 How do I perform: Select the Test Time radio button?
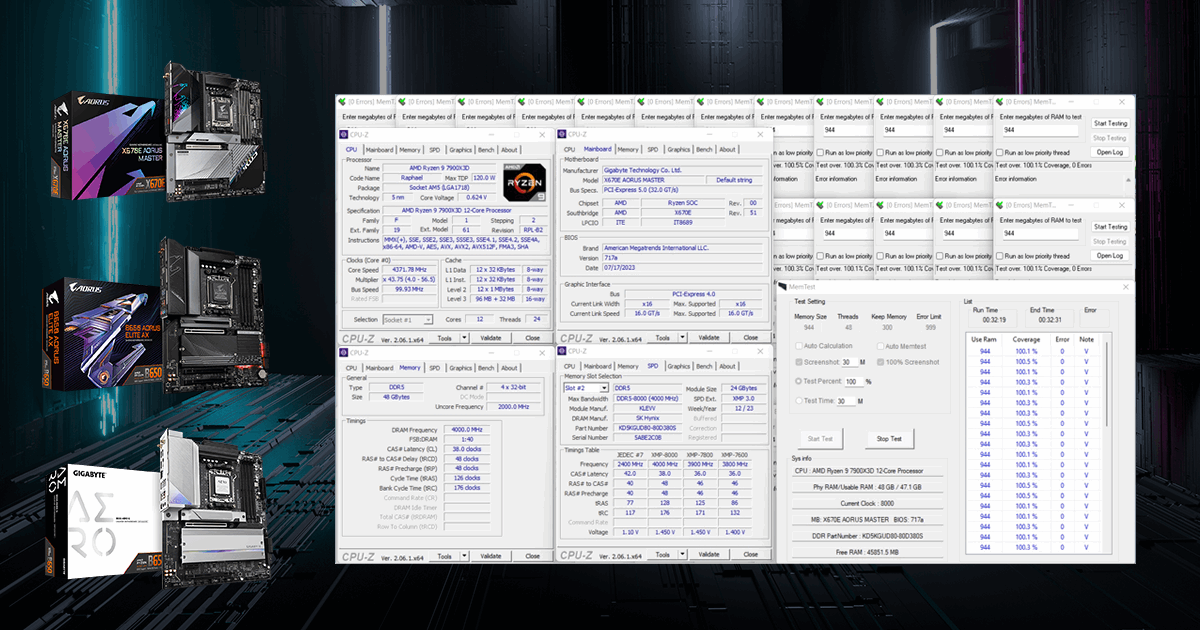(x=799, y=400)
